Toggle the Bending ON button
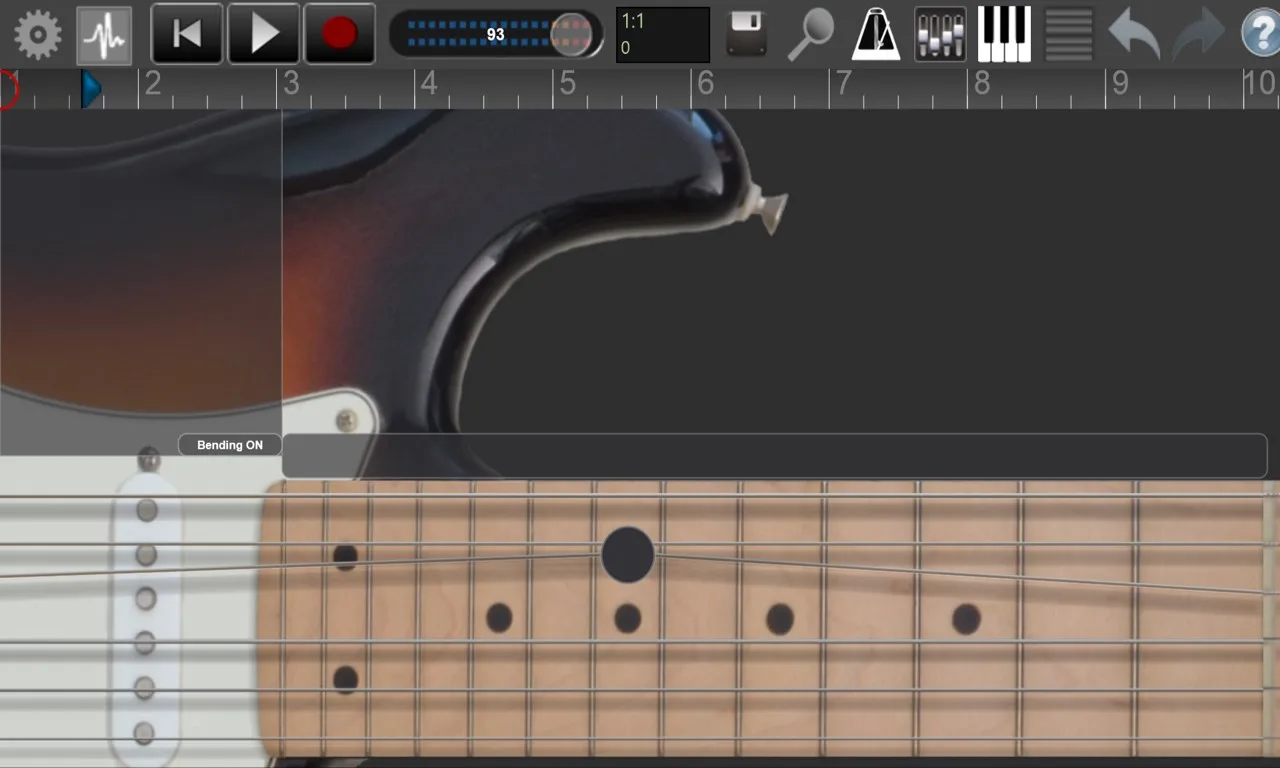1280x768 pixels. coord(230,445)
